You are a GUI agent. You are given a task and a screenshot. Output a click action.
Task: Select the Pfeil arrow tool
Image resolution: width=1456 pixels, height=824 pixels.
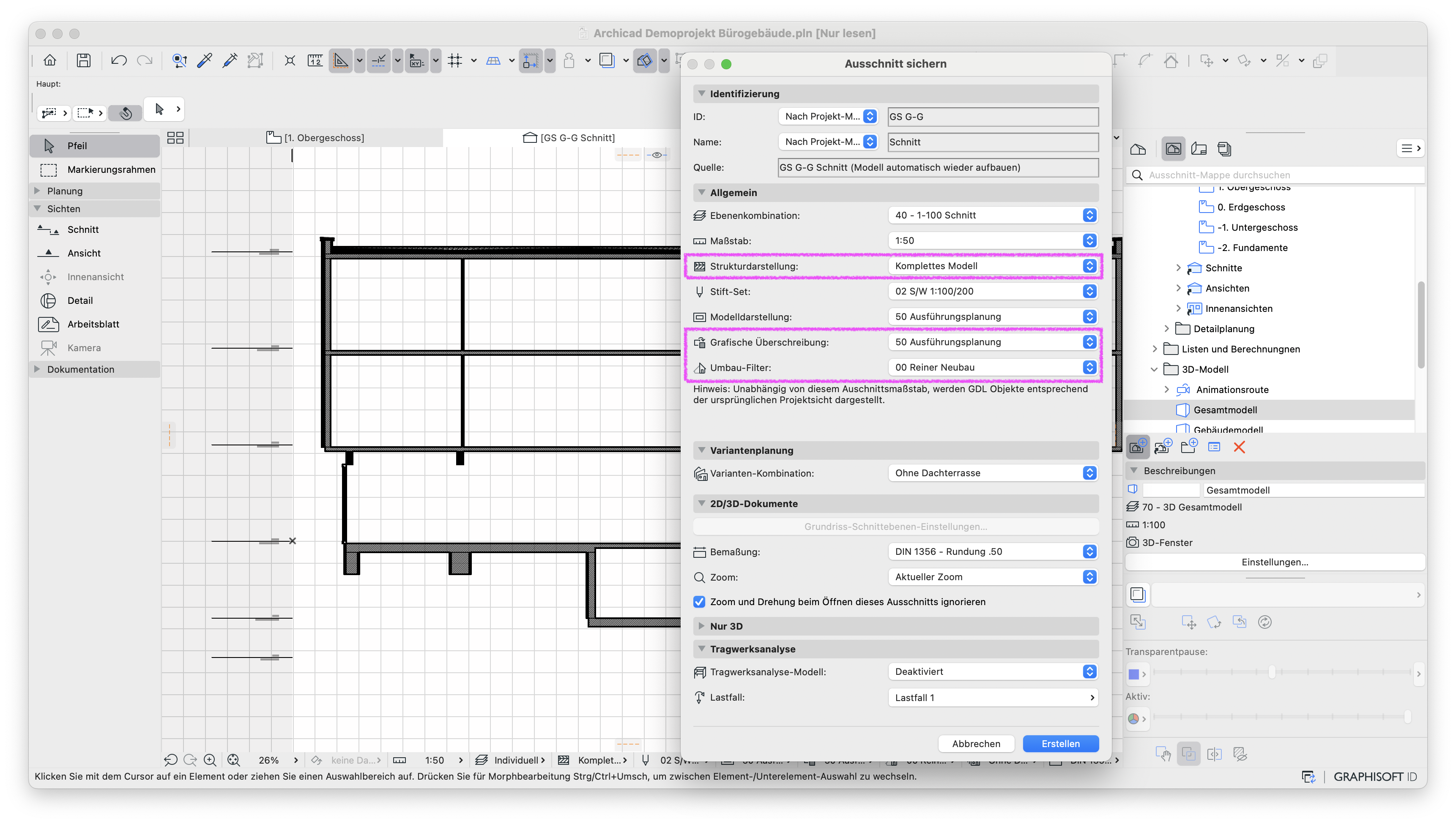[95, 145]
